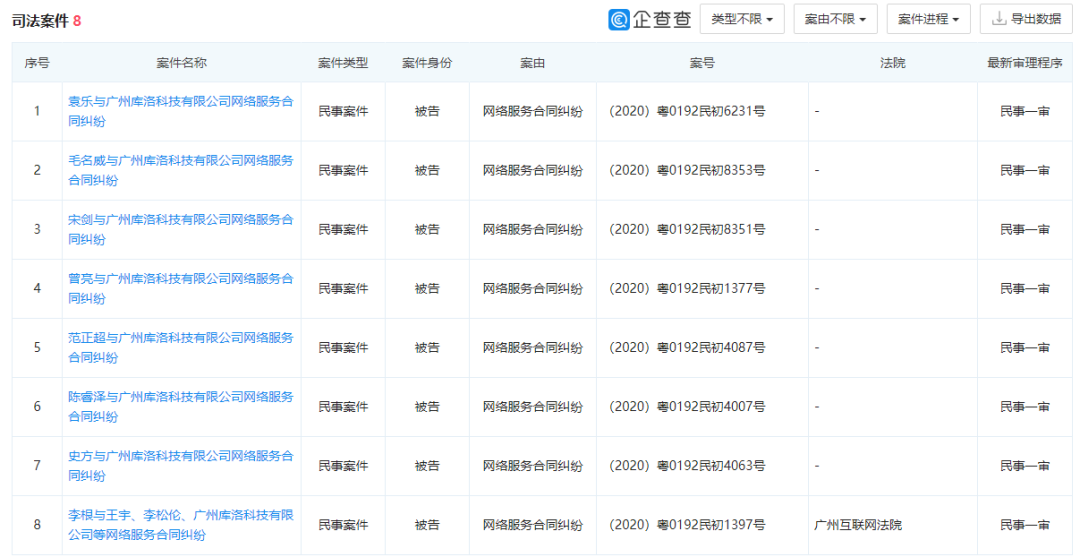Click the 广州互联网法院 court cell
The image size is (1080, 557).
[858, 525]
